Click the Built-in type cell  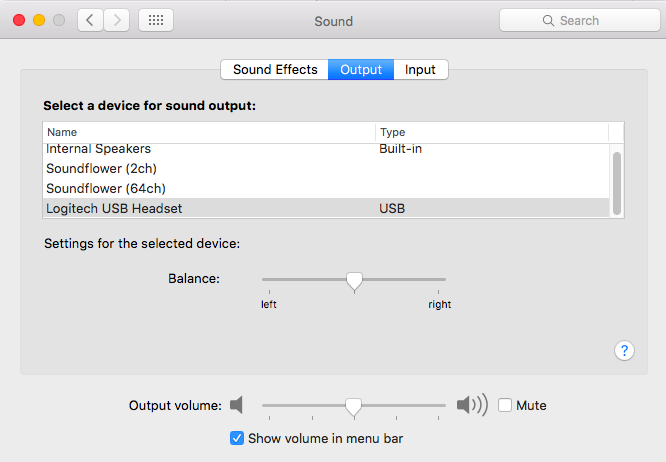401,149
